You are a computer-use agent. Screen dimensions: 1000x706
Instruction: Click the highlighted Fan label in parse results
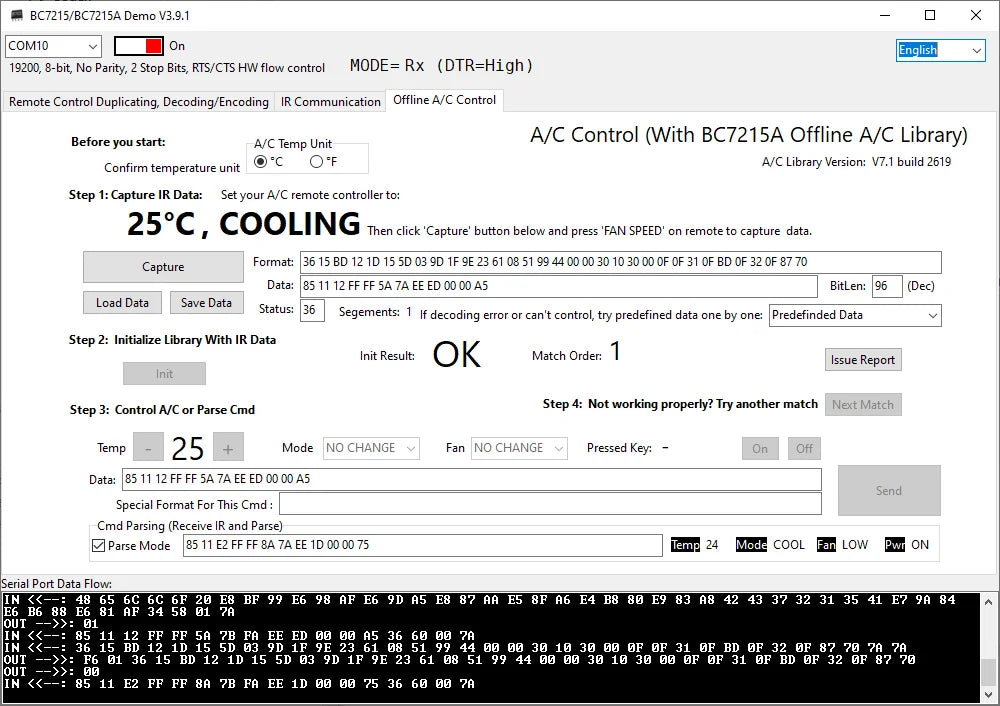(x=826, y=545)
